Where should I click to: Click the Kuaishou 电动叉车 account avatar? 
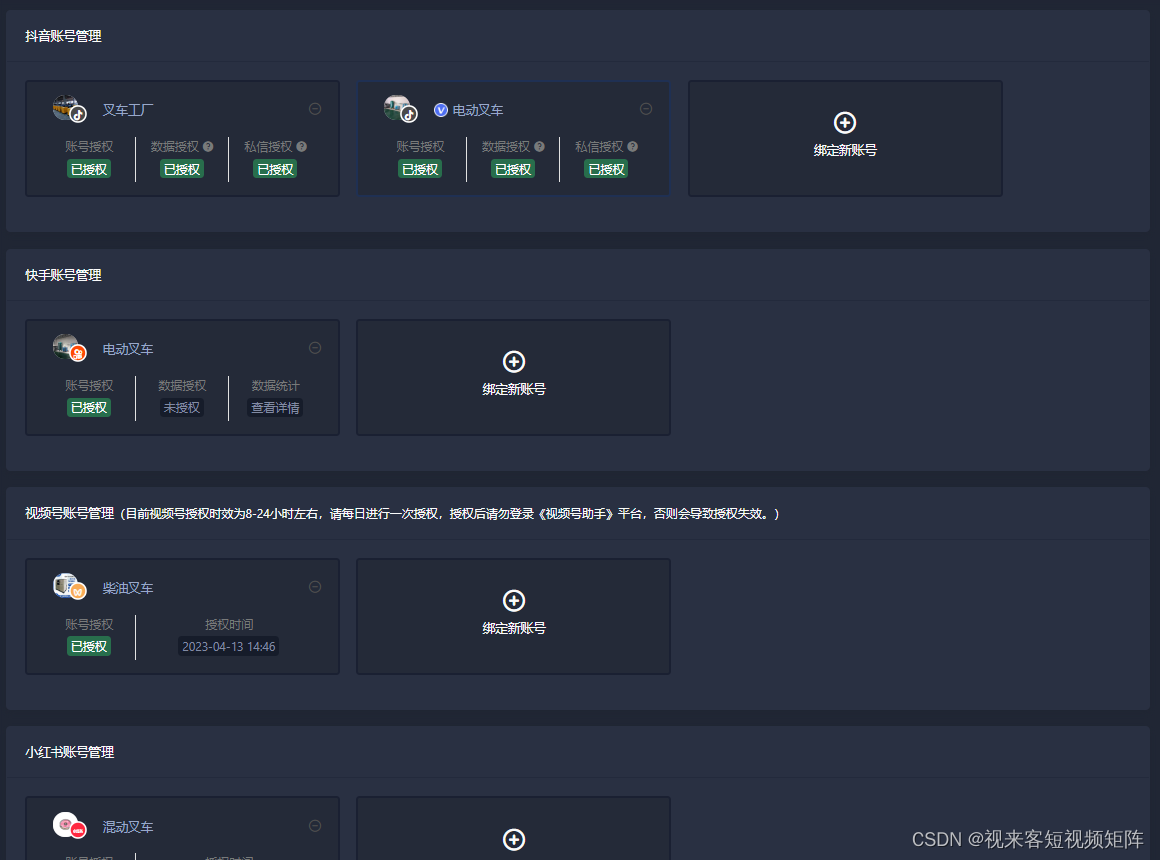click(x=70, y=348)
